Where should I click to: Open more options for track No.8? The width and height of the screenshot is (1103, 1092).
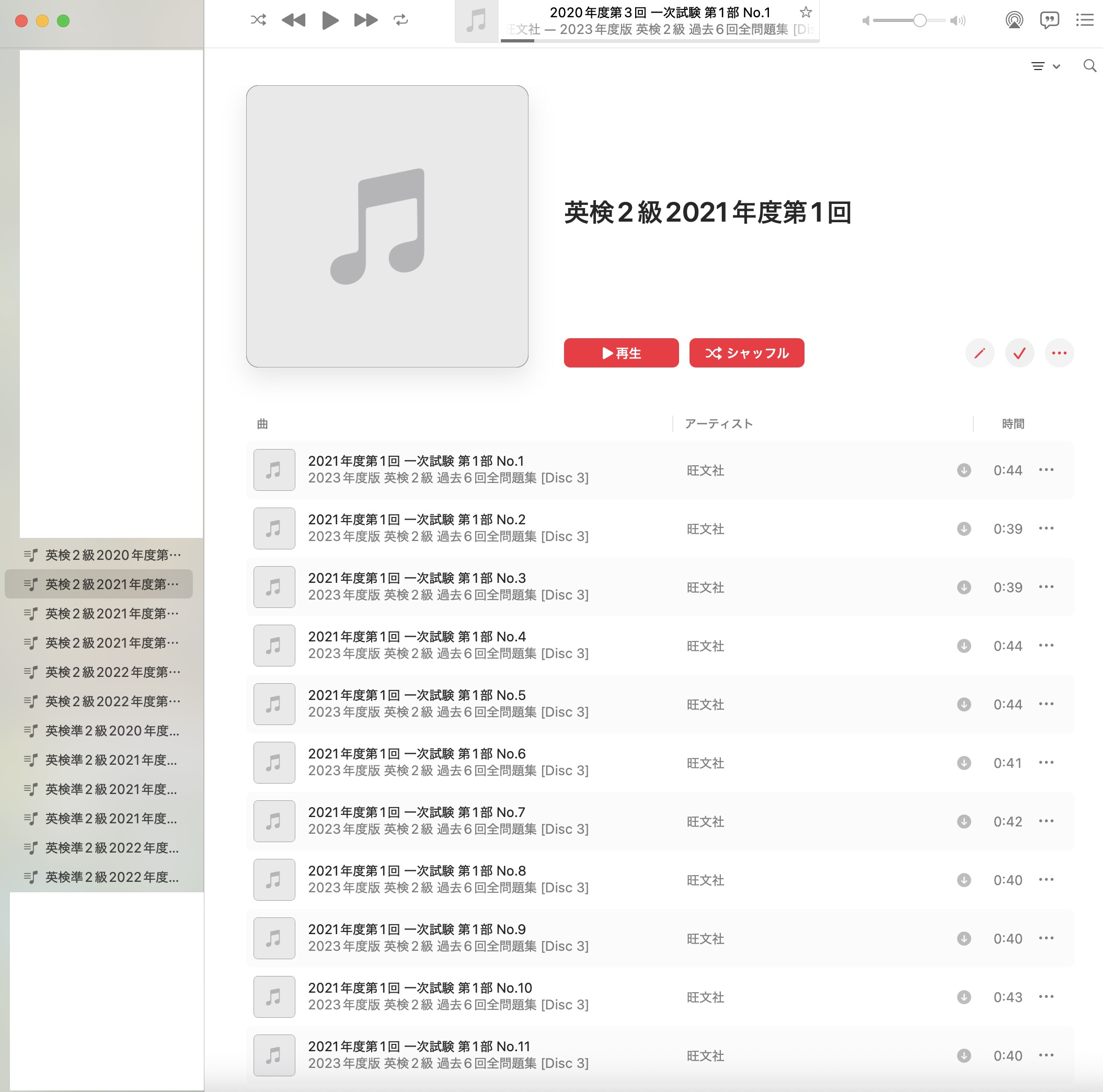click(1046, 879)
